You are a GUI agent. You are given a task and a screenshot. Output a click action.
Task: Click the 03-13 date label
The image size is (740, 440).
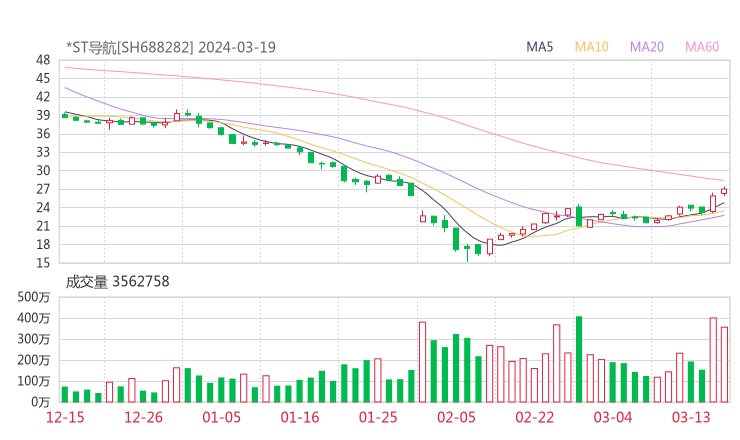691,417
